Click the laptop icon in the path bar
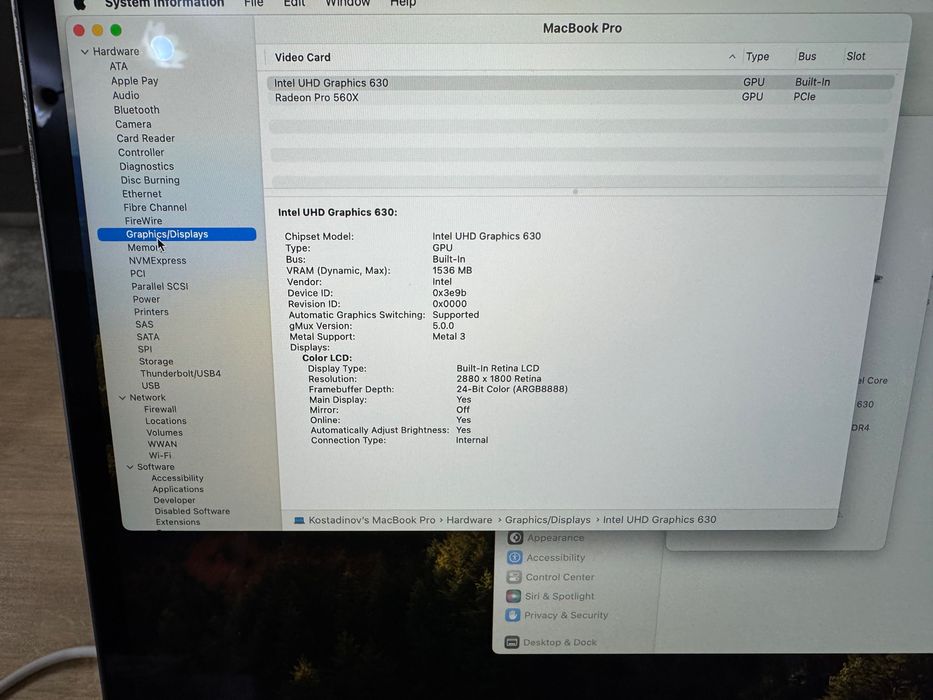933x700 pixels. tap(299, 520)
